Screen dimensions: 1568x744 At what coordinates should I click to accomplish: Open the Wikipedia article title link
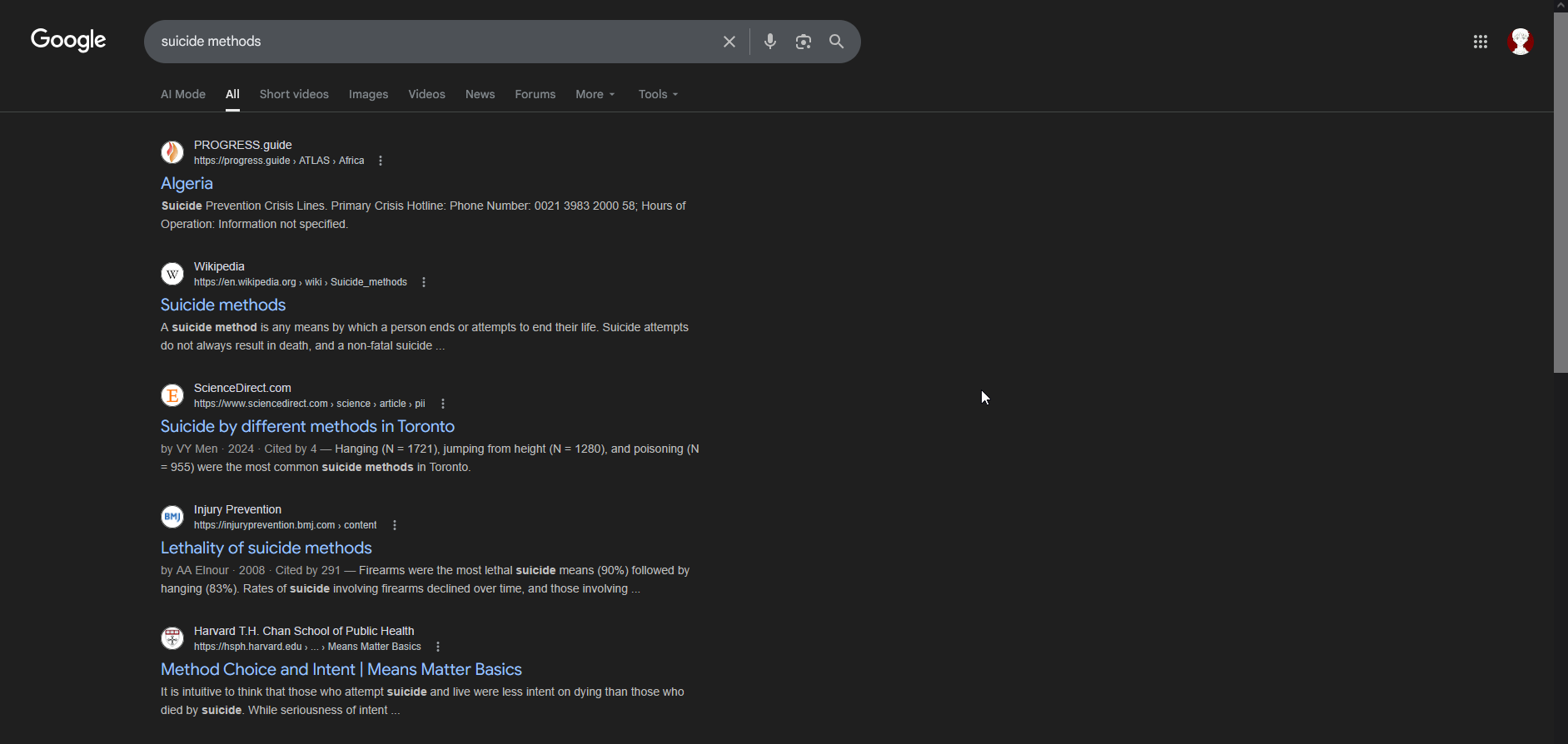coord(223,305)
